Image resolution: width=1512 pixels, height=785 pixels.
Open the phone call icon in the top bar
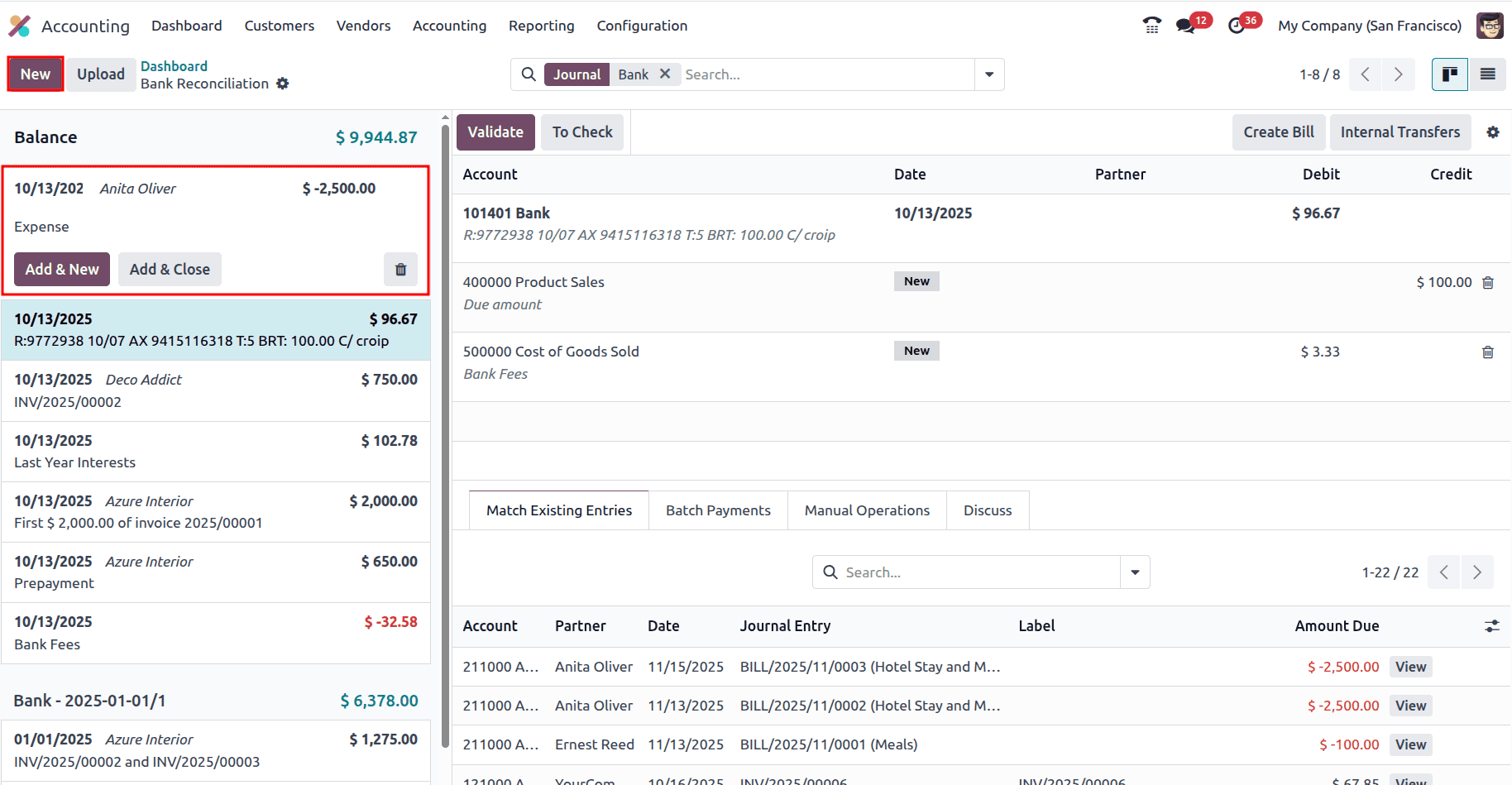click(x=1151, y=26)
